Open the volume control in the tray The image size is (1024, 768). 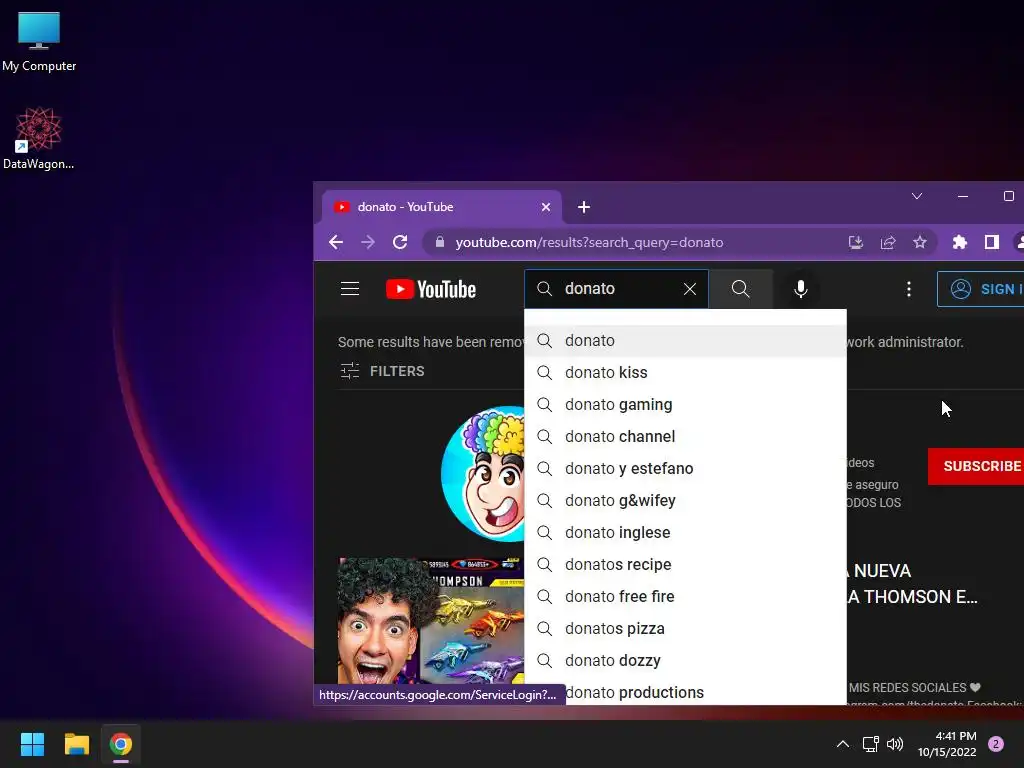point(895,744)
